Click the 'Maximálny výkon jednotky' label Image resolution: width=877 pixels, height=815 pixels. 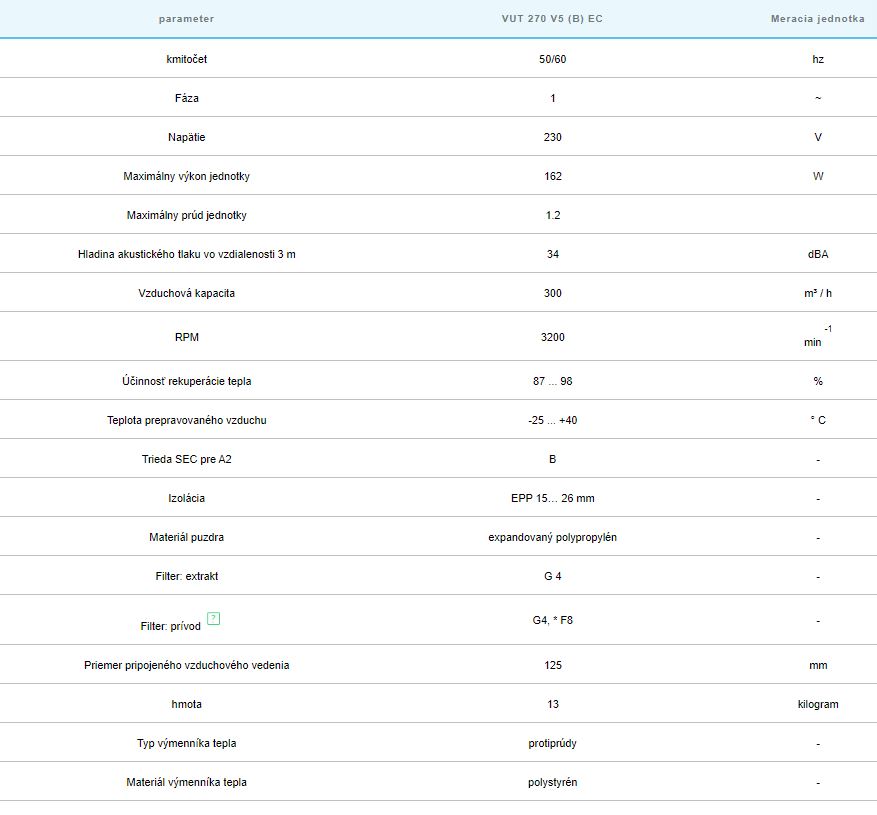coord(186,176)
